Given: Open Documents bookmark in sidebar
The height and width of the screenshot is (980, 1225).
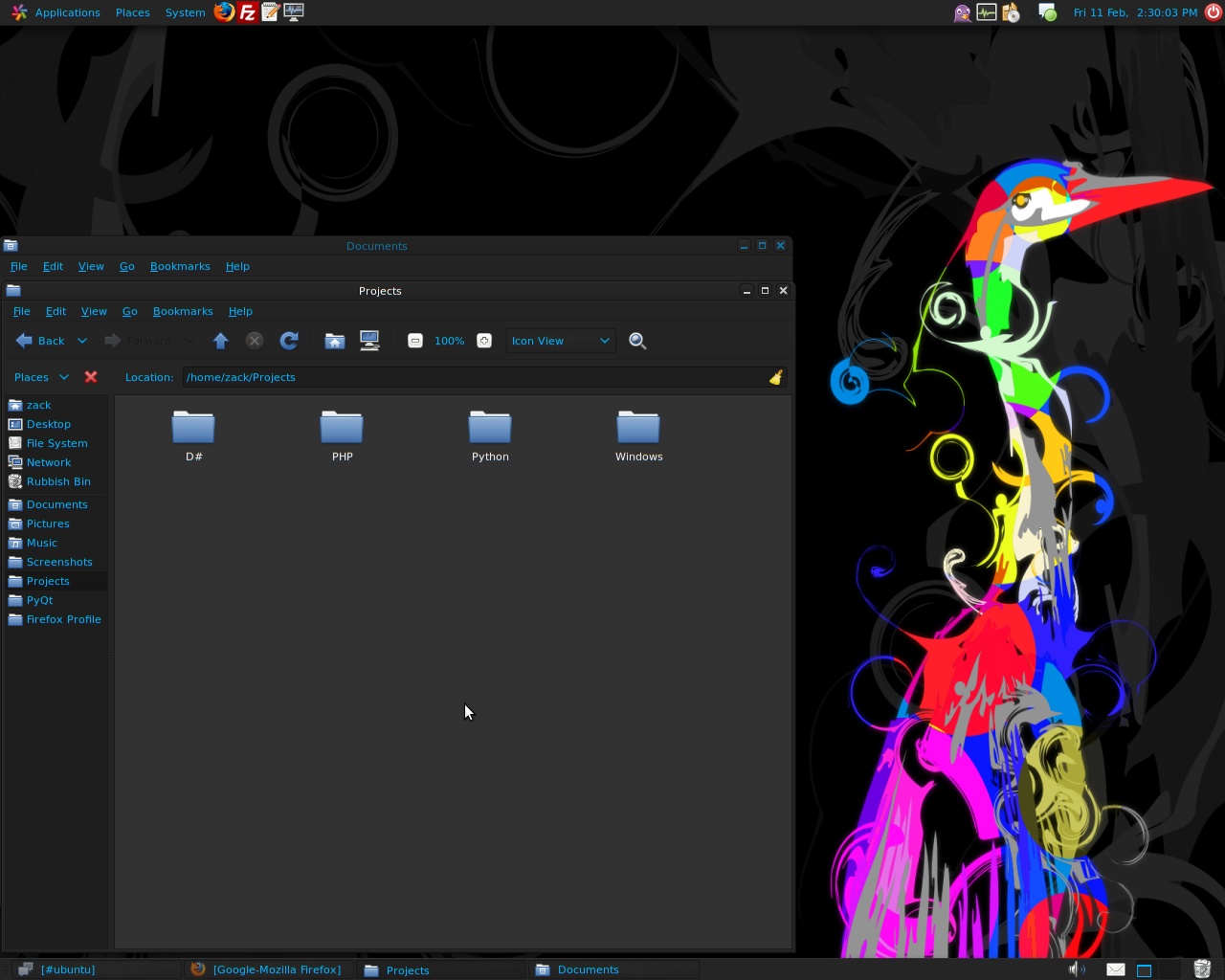Looking at the screenshot, I should 56,504.
